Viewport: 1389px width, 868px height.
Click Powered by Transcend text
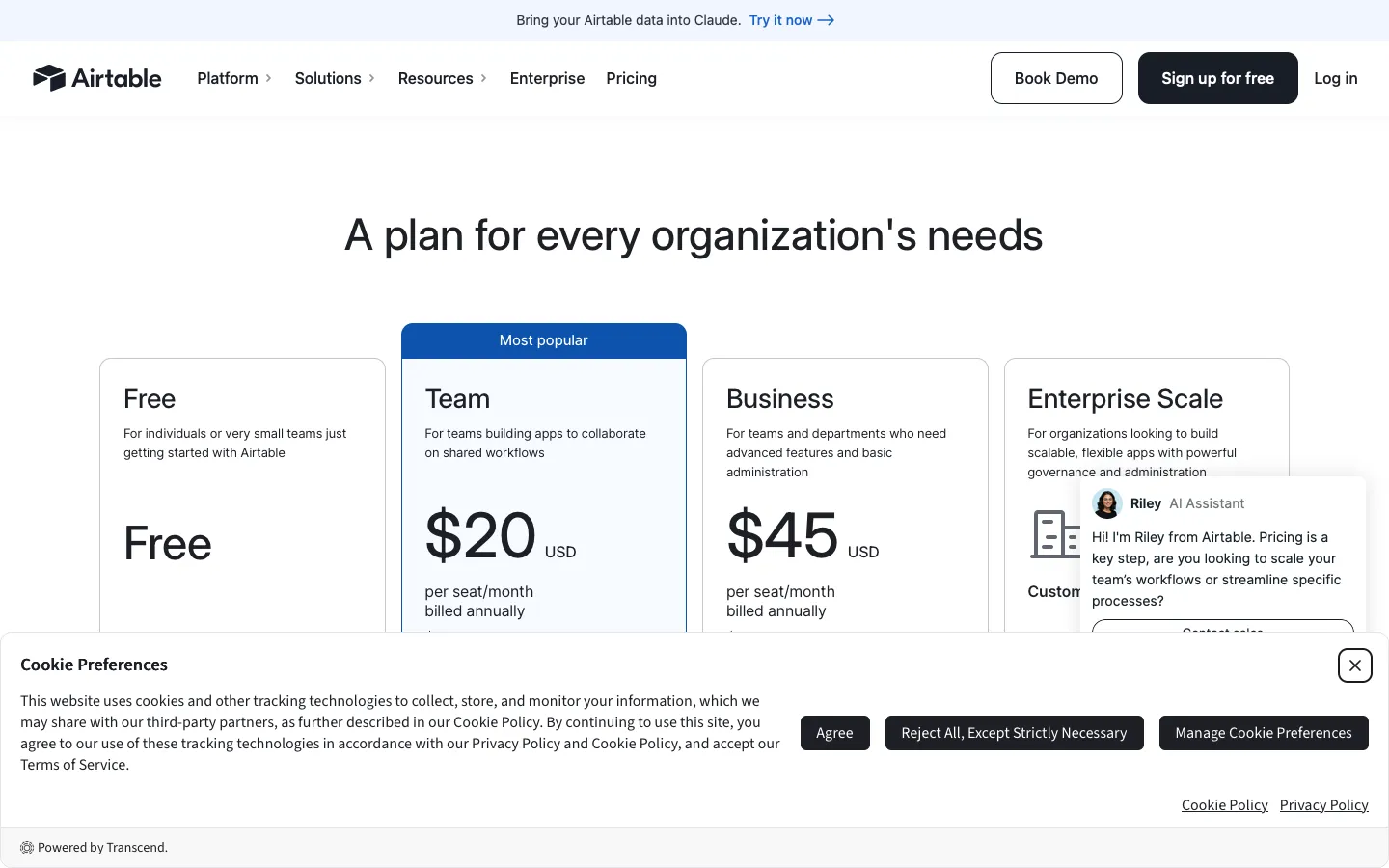[102, 848]
